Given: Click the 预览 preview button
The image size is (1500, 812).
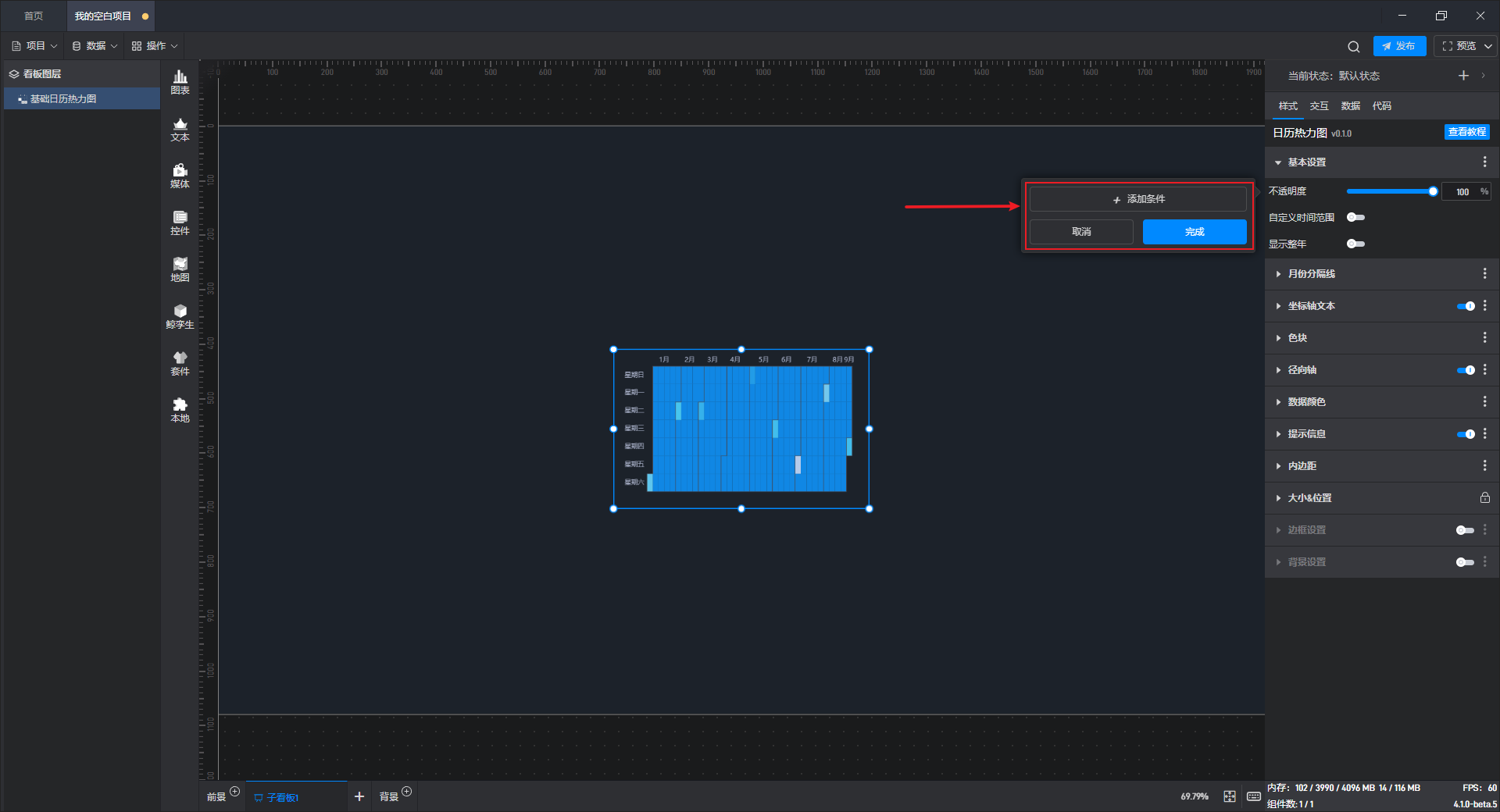Looking at the screenshot, I should (1459, 46).
